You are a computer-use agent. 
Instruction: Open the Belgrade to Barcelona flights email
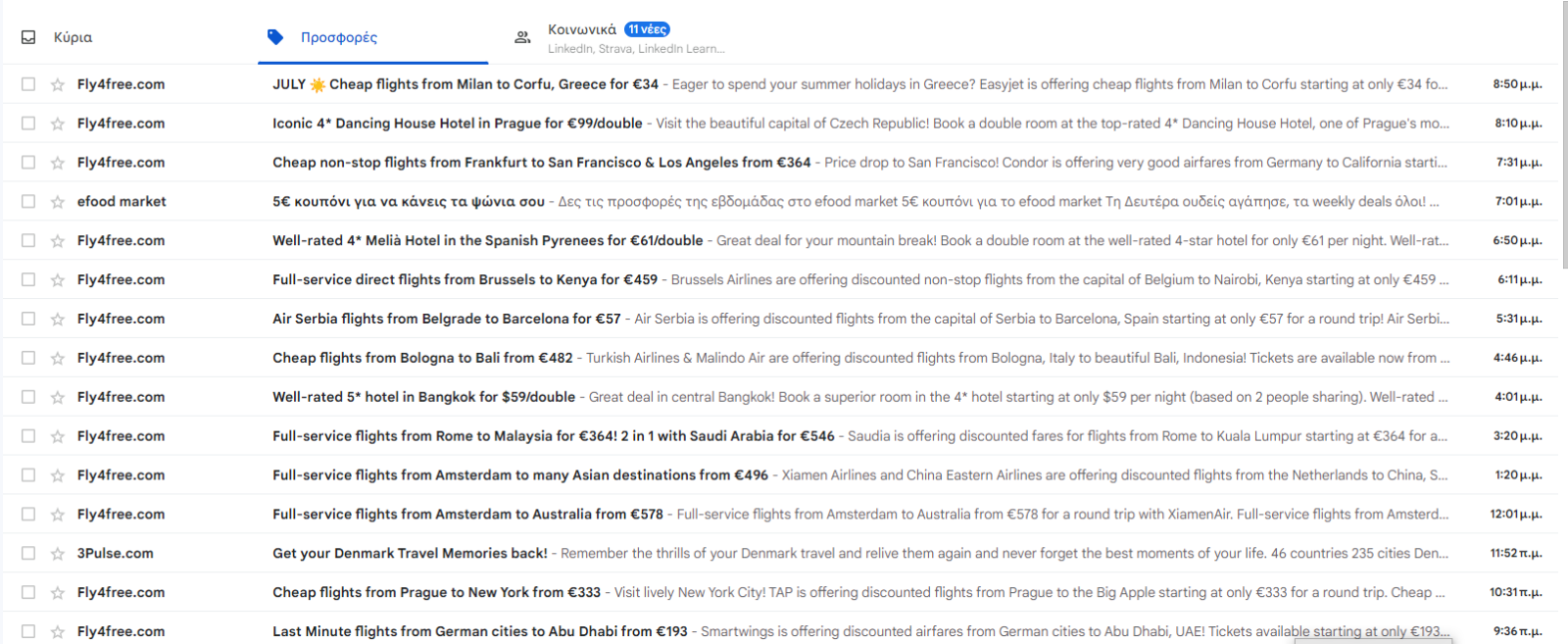(446, 320)
